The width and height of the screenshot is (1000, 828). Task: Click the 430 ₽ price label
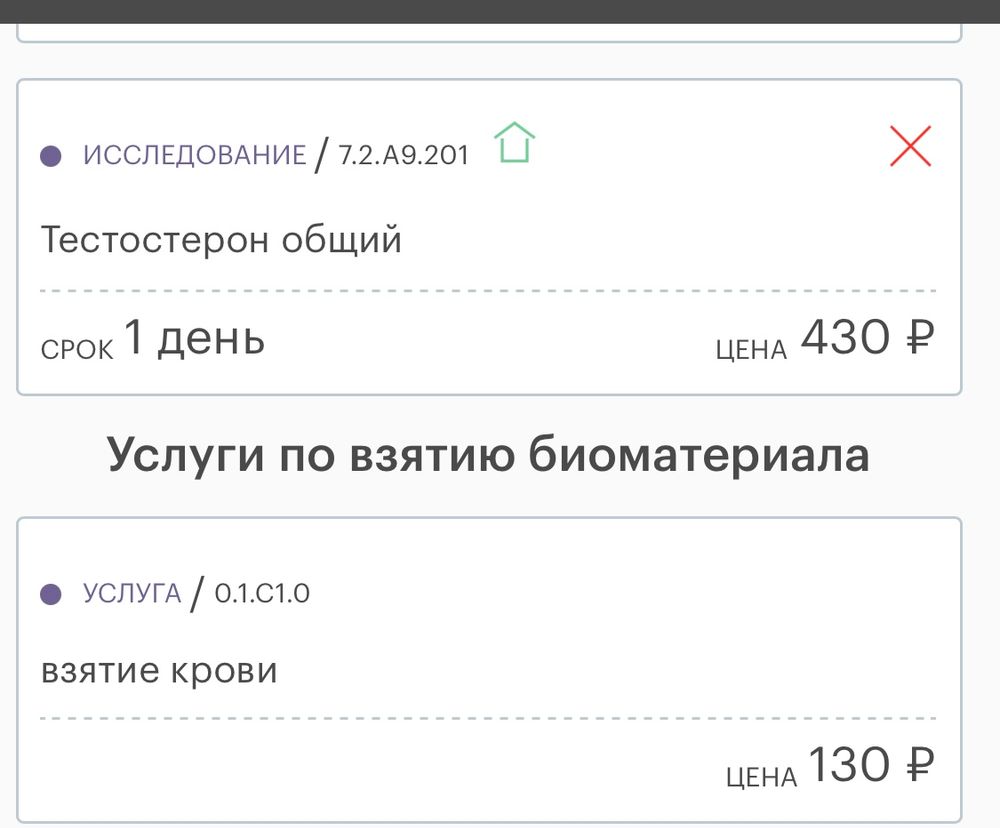(x=867, y=340)
